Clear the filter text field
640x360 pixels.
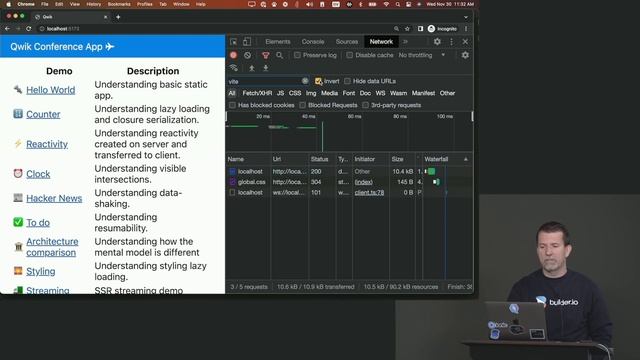pos(305,81)
